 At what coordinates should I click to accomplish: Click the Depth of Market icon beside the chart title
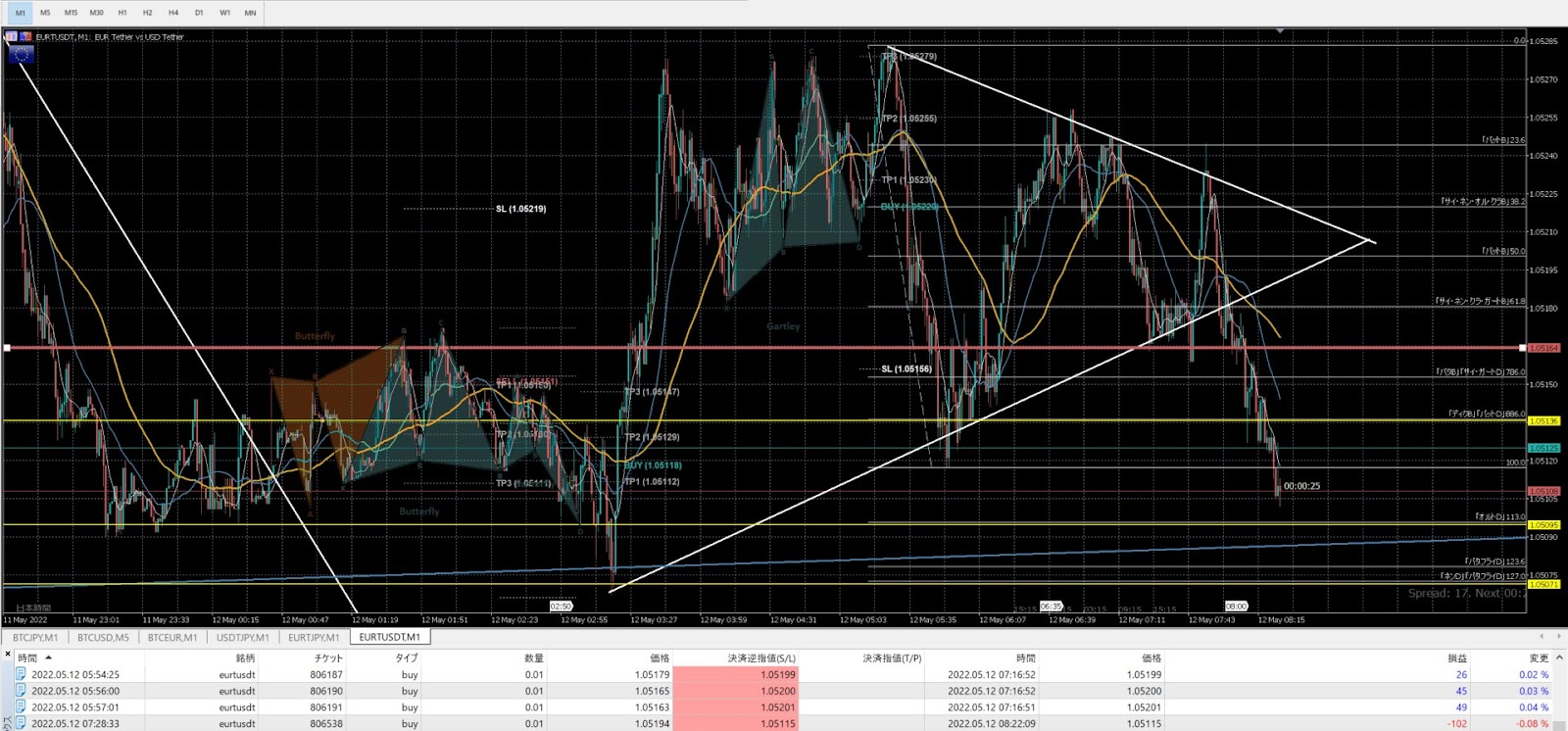point(25,37)
